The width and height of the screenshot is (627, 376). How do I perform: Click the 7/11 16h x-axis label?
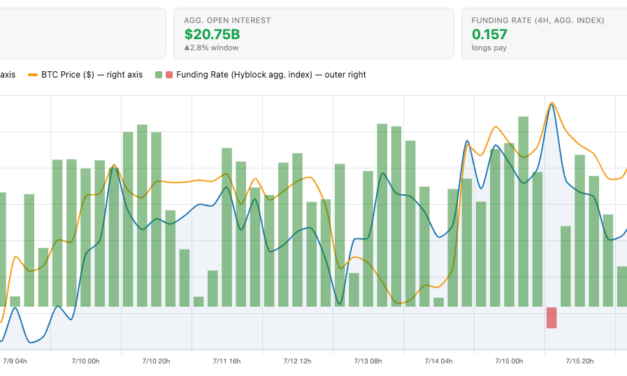[x=227, y=361]
